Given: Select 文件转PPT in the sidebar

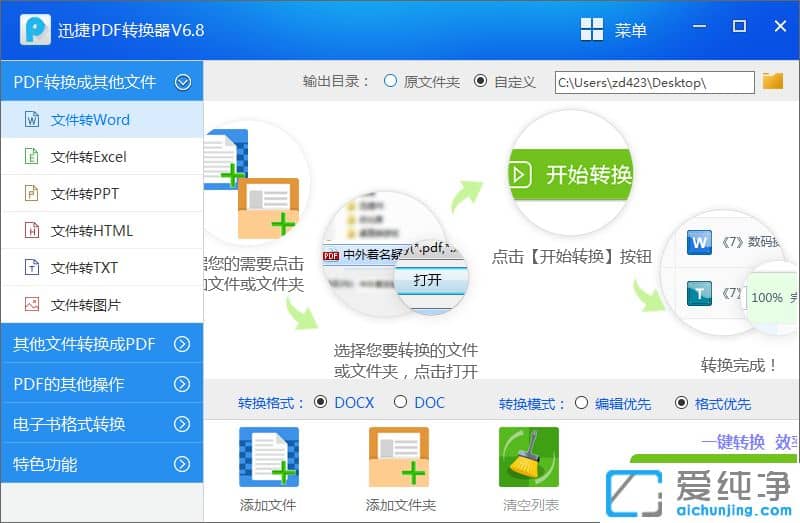Looking at the screenshot, I should click(102, 193).
